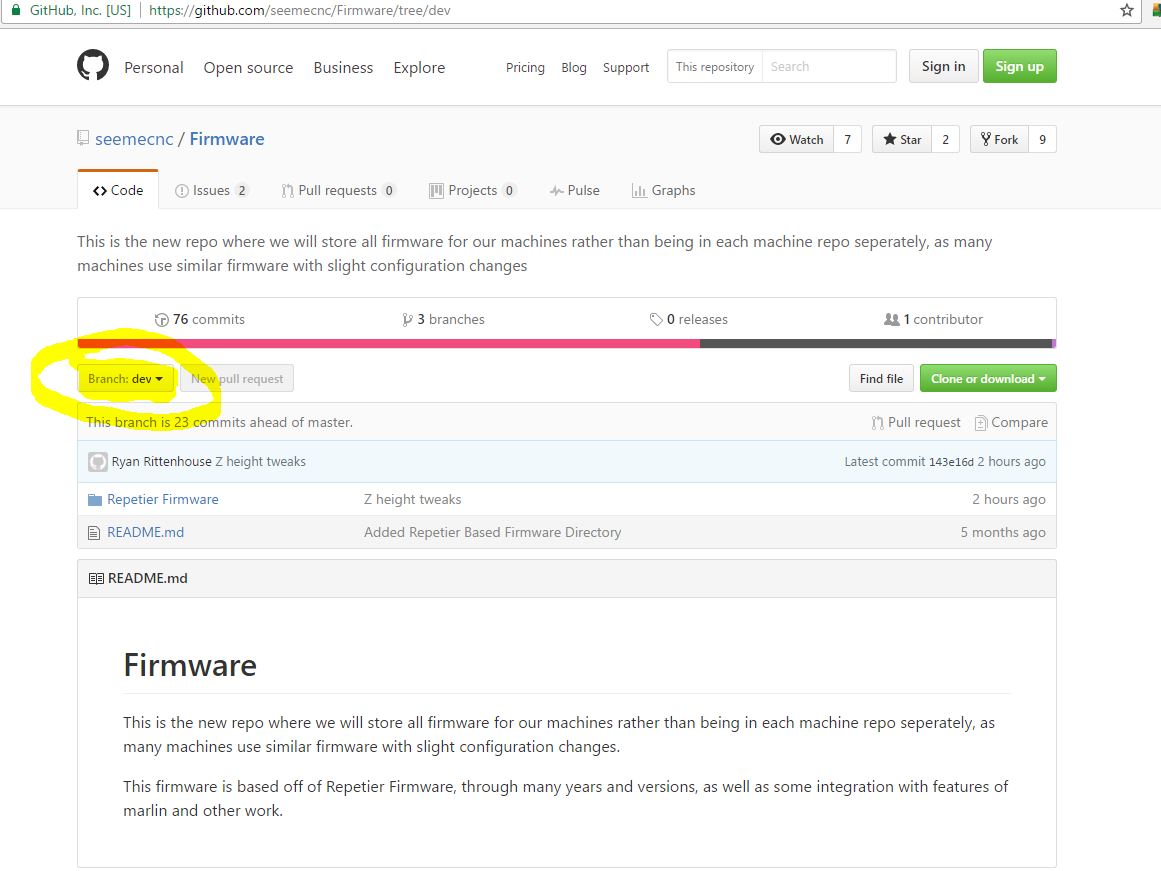View the 76 commits history

pyautogui.click(x=200, y=319)
